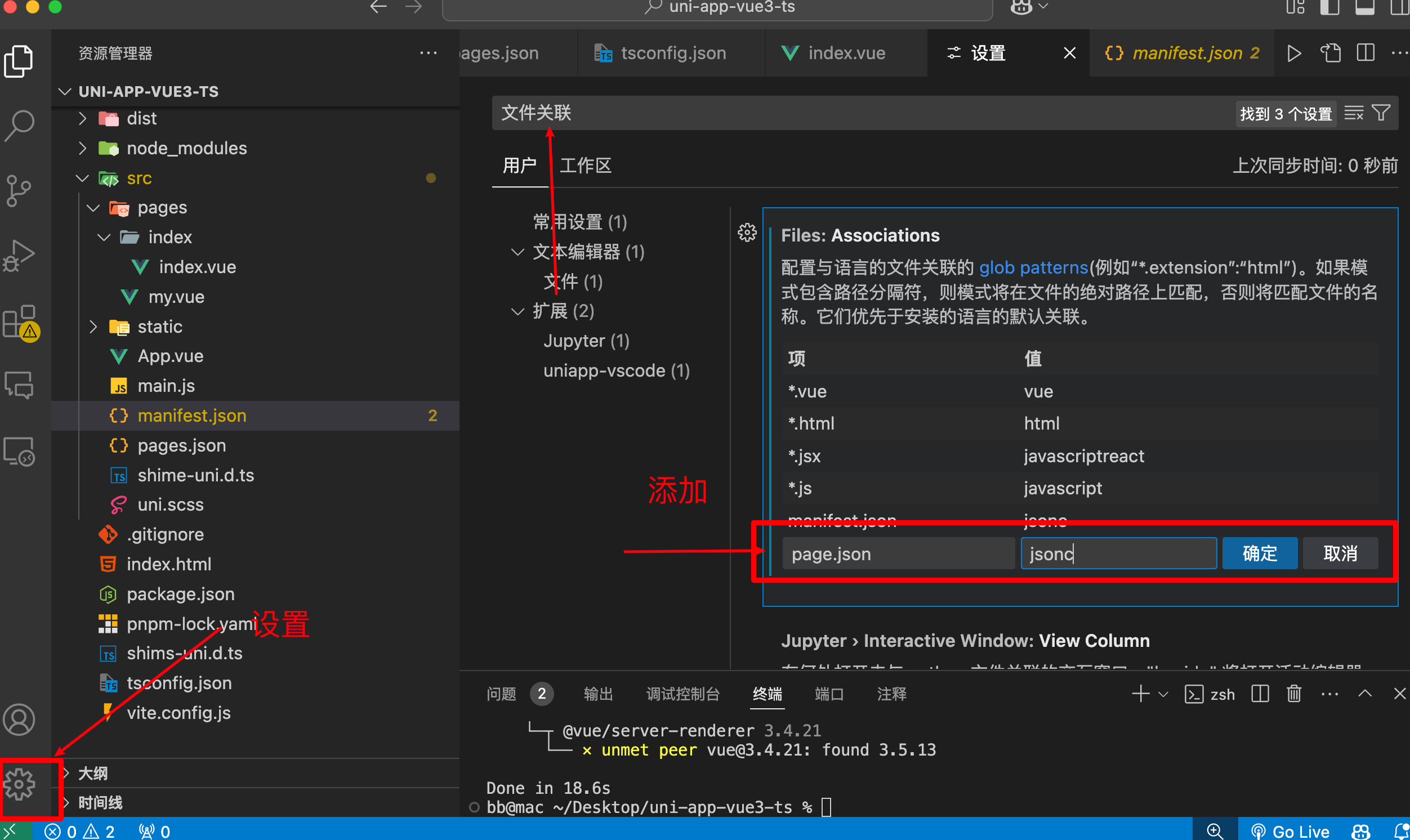Open title bar command search uni-app-vue3-ts

717,8
